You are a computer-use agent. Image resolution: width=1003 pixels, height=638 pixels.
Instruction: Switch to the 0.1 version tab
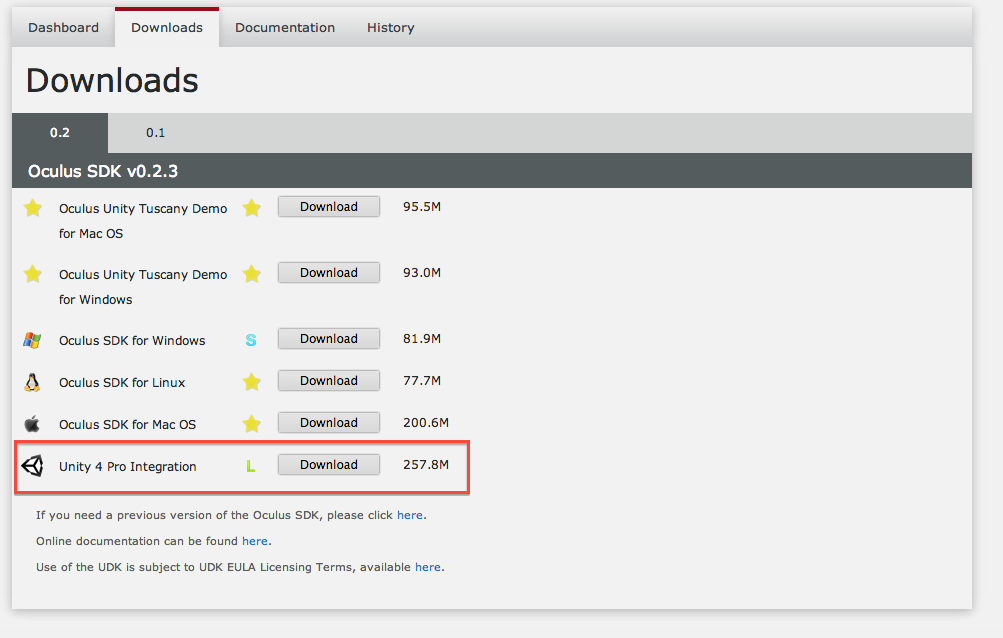point(155,133)
